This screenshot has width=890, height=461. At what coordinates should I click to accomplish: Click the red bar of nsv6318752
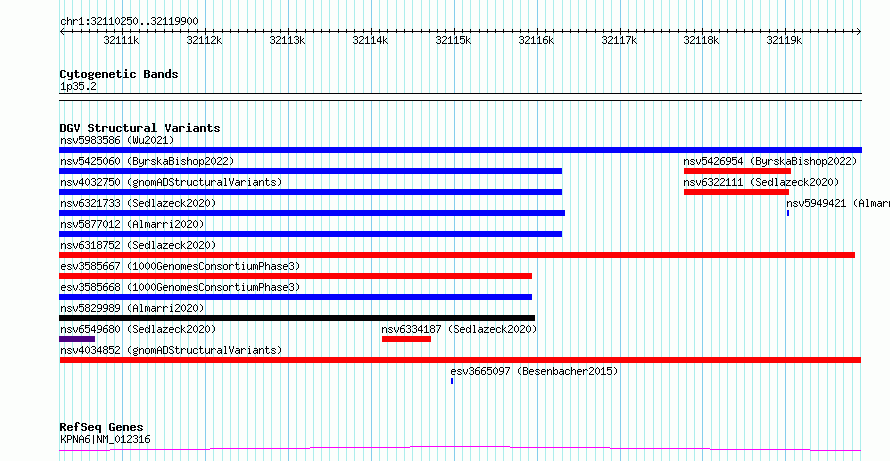pos(457,255)
